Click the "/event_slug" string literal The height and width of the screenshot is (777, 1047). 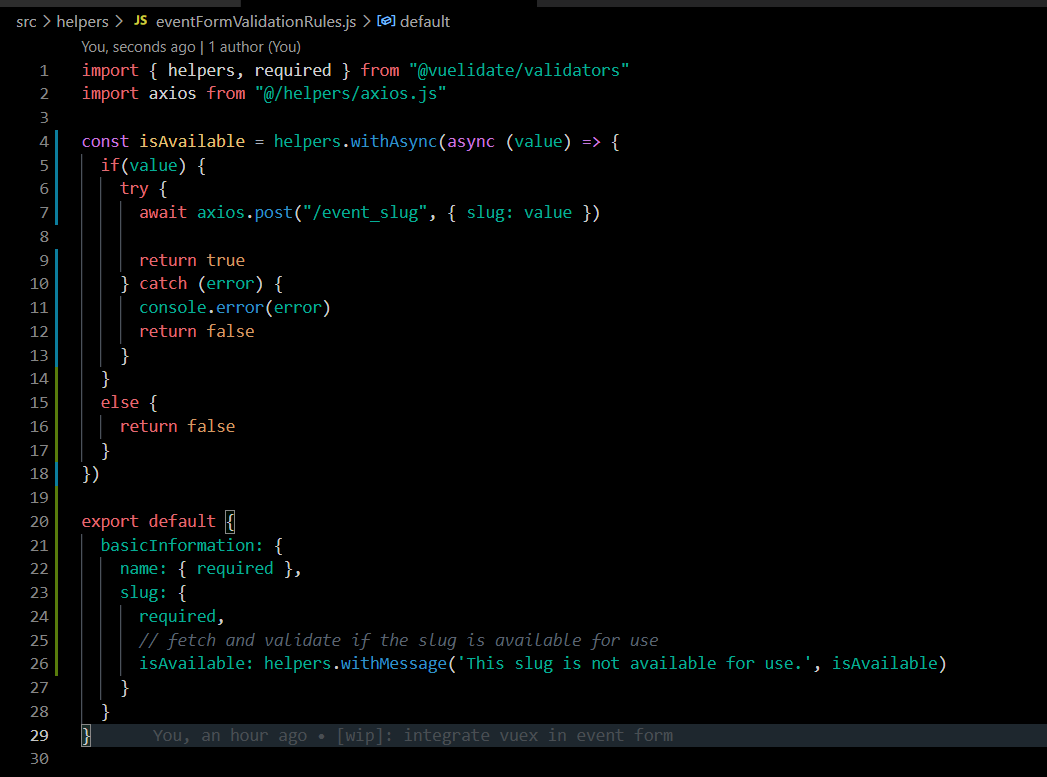point(365,213)
